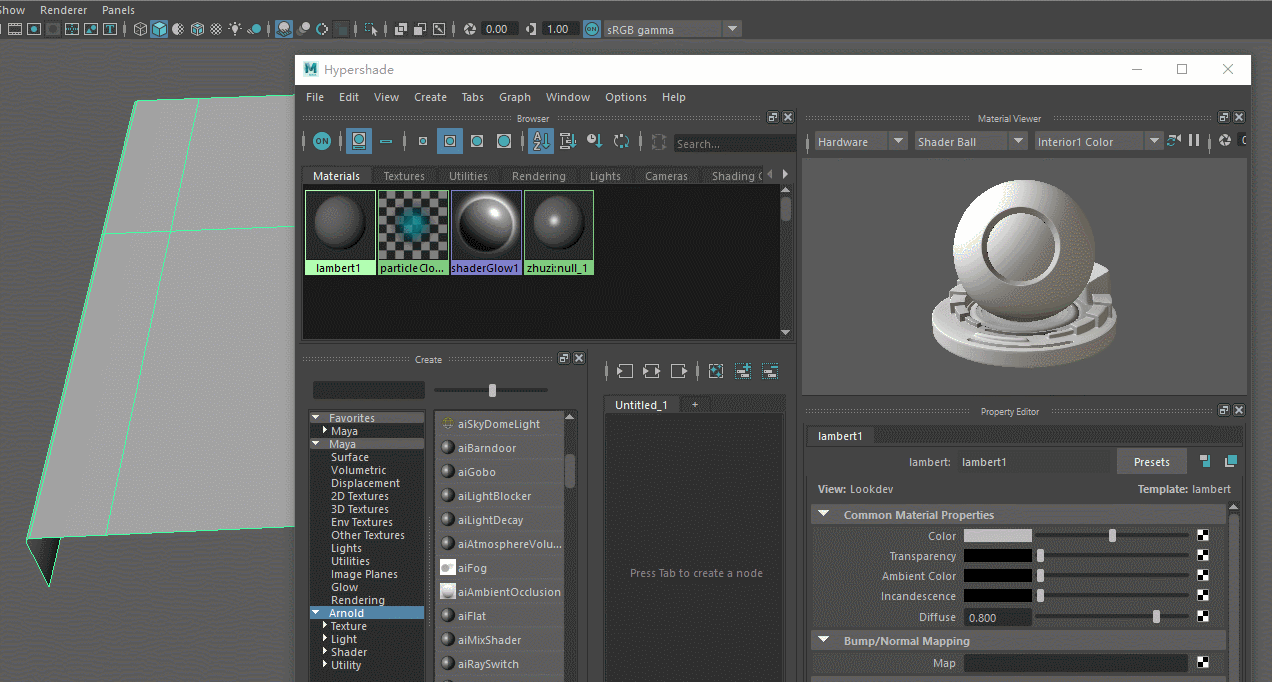This screenshot has width=1272, height=682.
Task: Click remove selected nodes from graph icon
Action: (770, 371)
